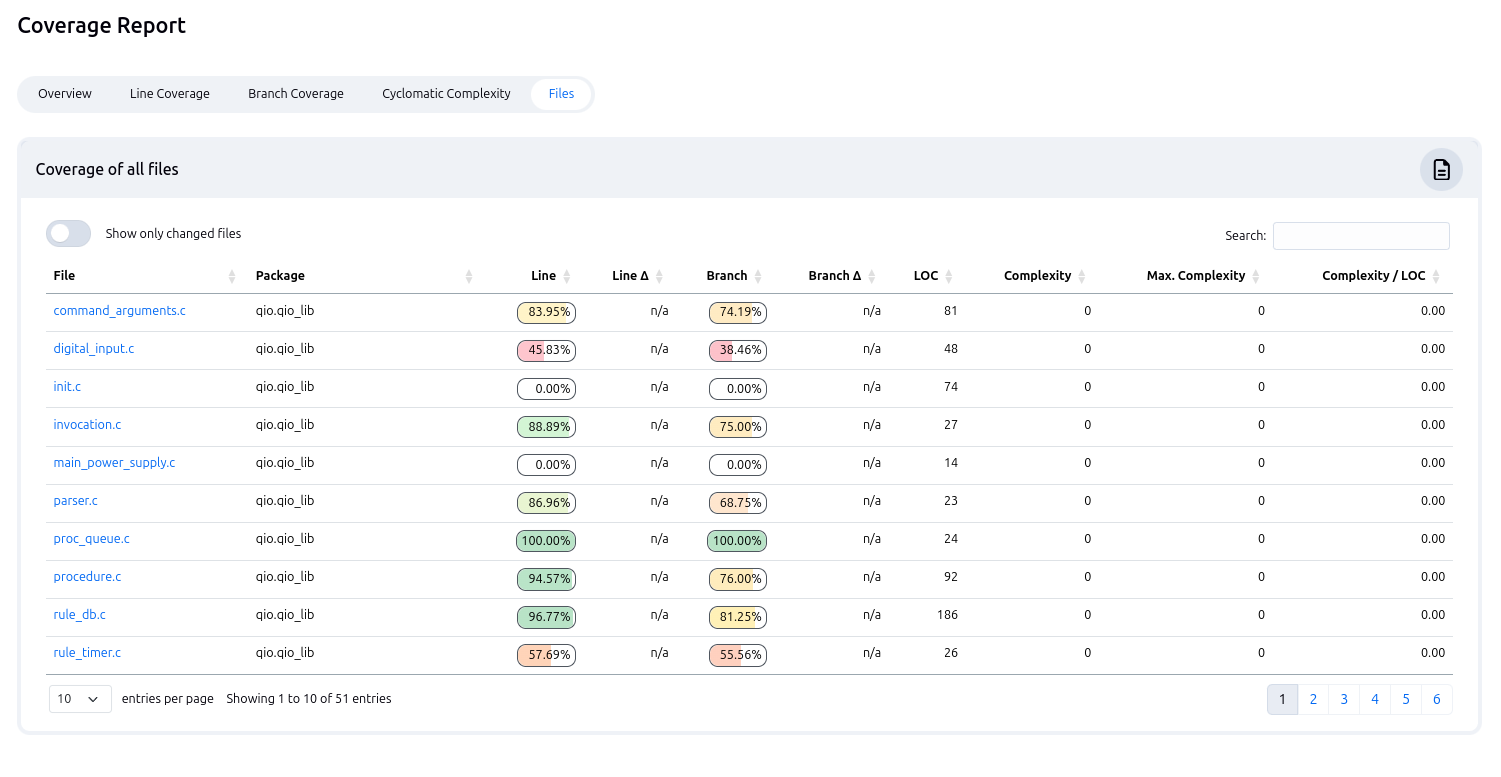Click the LOC value 14
Image resolution: width=1501 pixels, height=777 pixels.
coord(951,463)
